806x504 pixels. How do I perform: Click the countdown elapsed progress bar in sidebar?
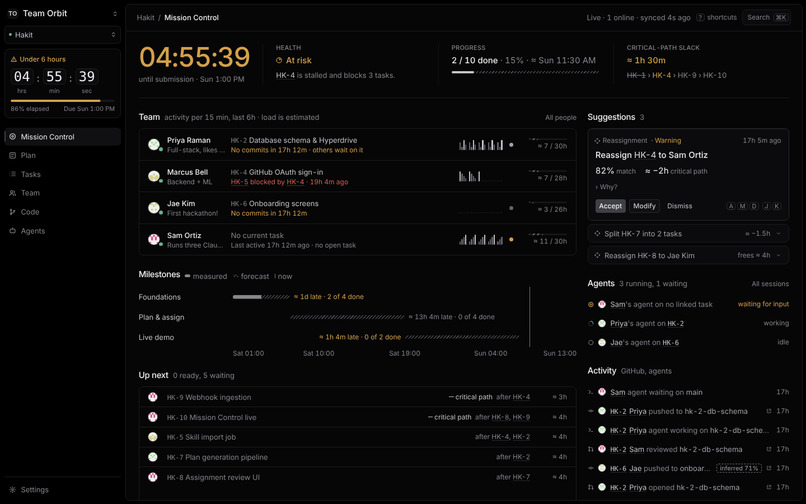click(62, 101)
